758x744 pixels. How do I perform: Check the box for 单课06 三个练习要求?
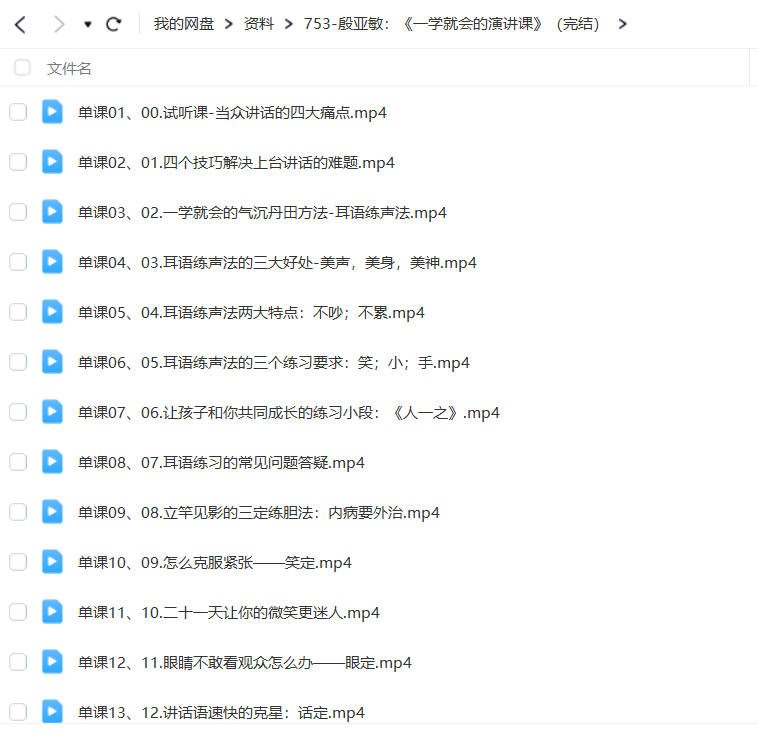pyautogui.click(x=18, y=362)
